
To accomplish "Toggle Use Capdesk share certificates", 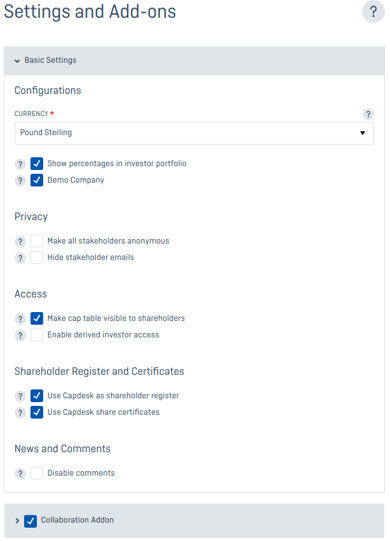I will coord(37,412).
